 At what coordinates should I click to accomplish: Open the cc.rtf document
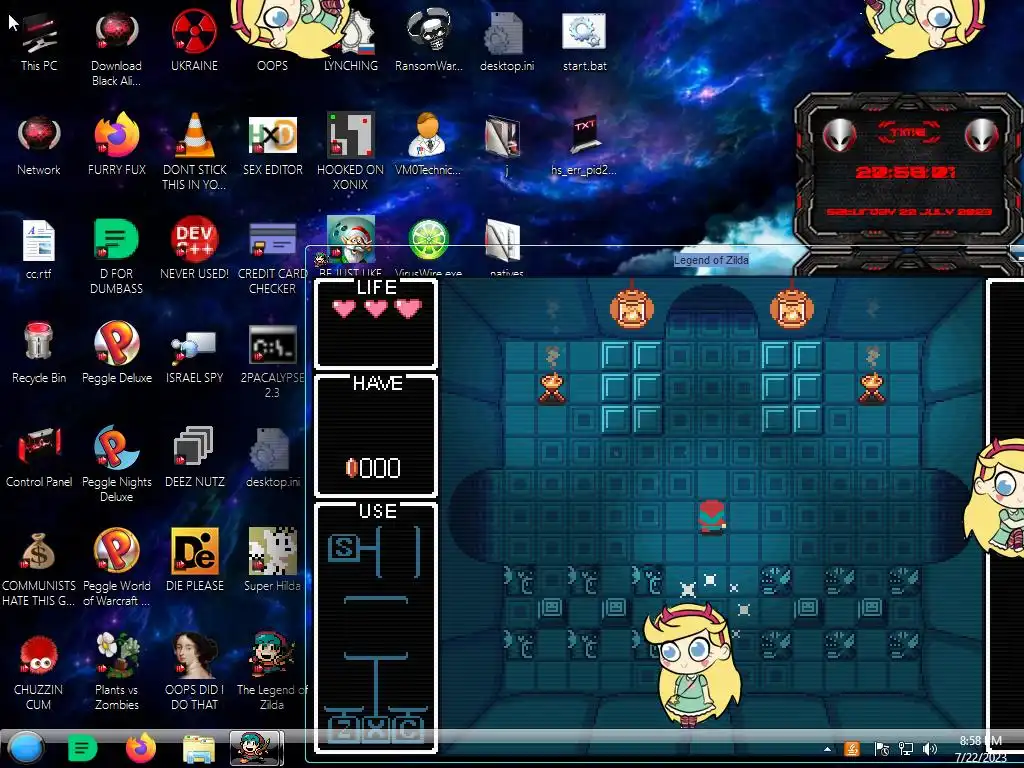pyautogui.click(x=39, y=251)
